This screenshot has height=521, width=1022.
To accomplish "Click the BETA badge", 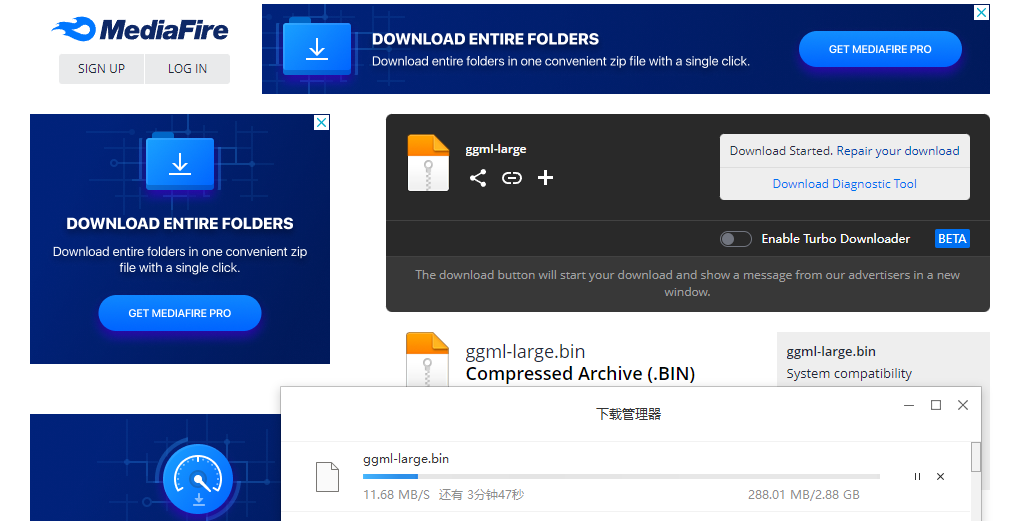I will pos(952,239).
